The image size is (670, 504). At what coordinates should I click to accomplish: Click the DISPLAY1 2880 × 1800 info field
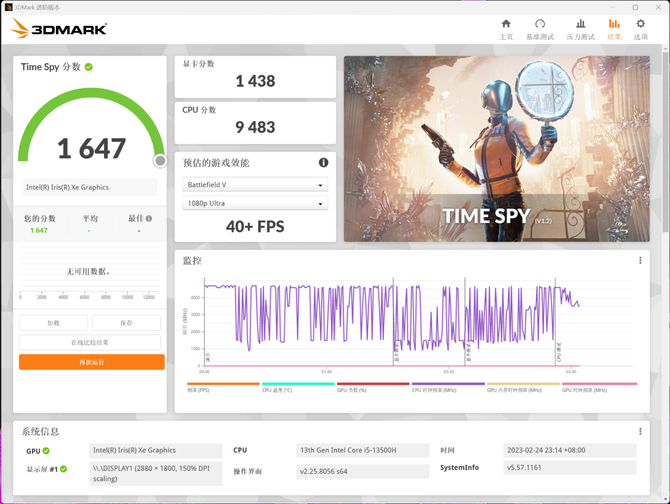tap(156, 473)
